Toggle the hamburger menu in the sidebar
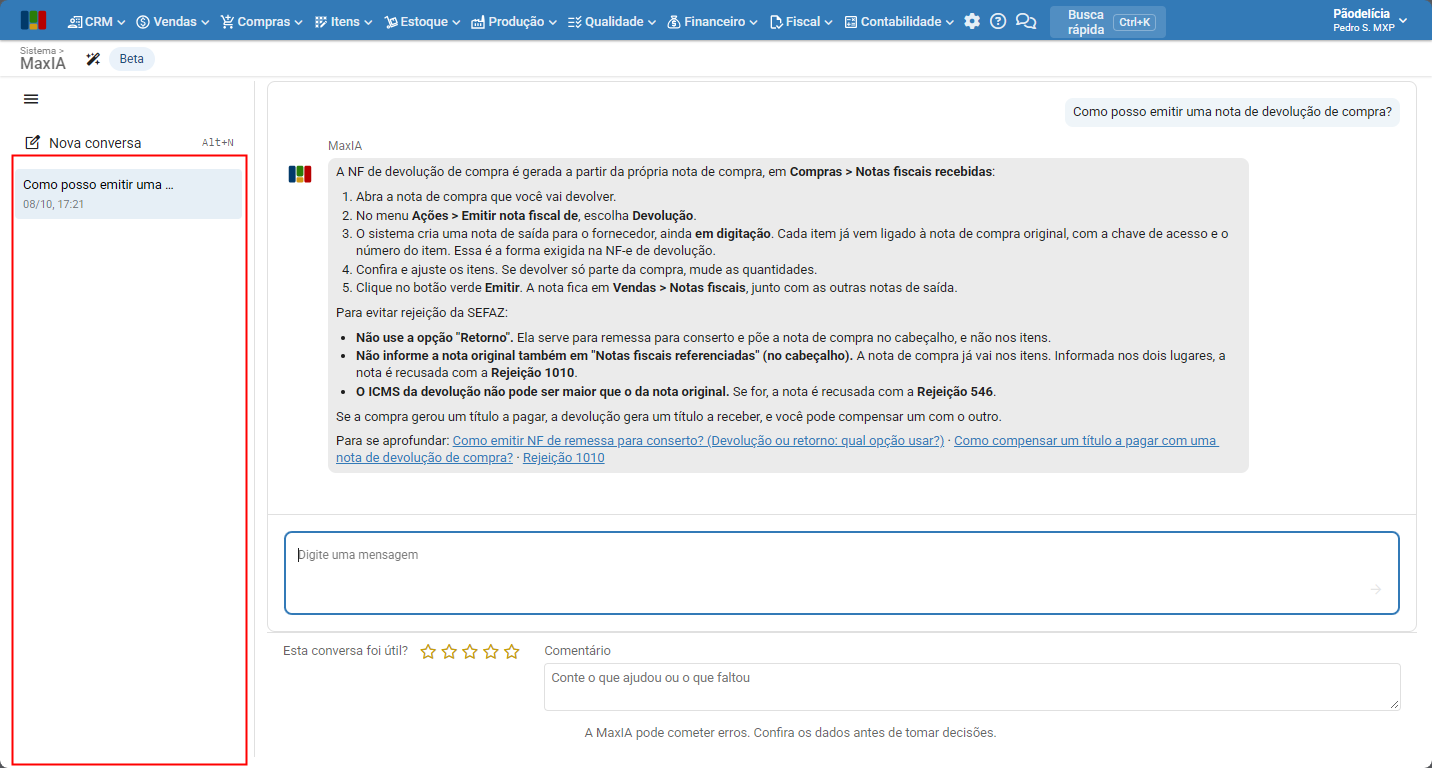 point(31,99)
